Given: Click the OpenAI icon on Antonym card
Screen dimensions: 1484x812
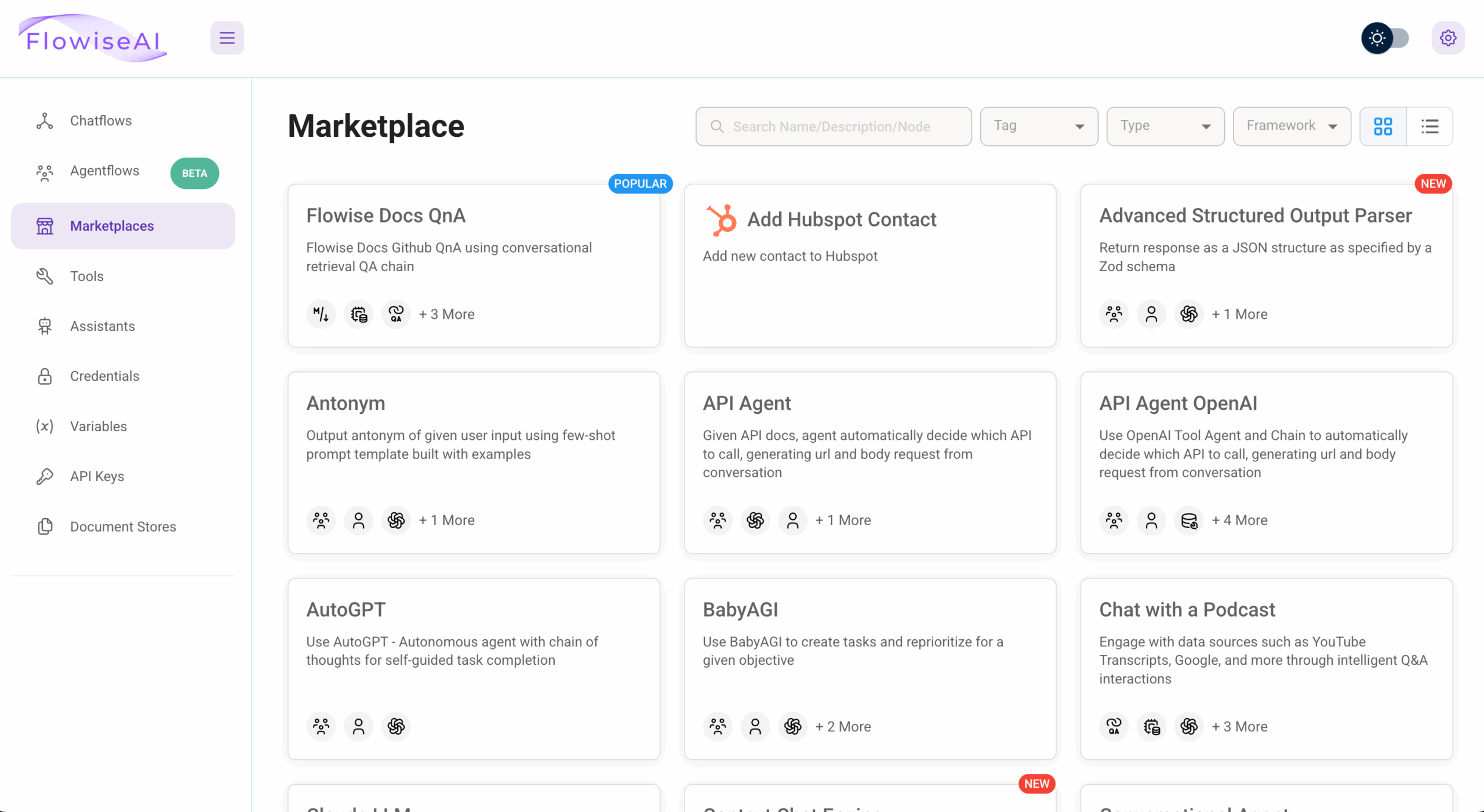Looking at the screenshot, I should pos(396,520).
